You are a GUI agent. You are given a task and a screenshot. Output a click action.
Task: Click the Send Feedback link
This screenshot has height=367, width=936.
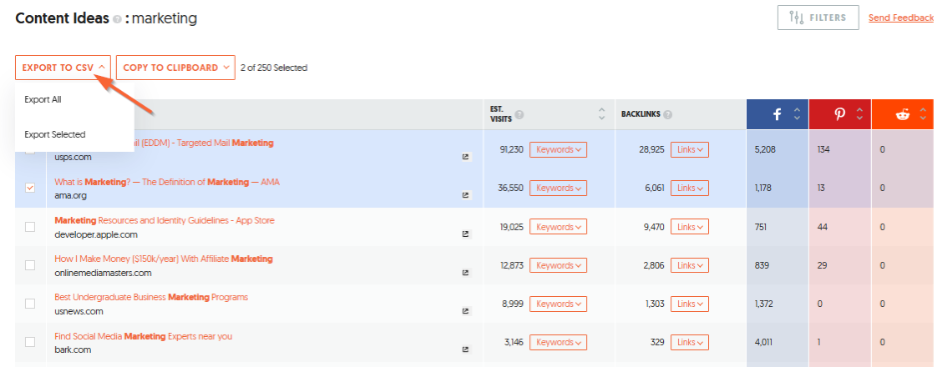(x=901, y=18)
